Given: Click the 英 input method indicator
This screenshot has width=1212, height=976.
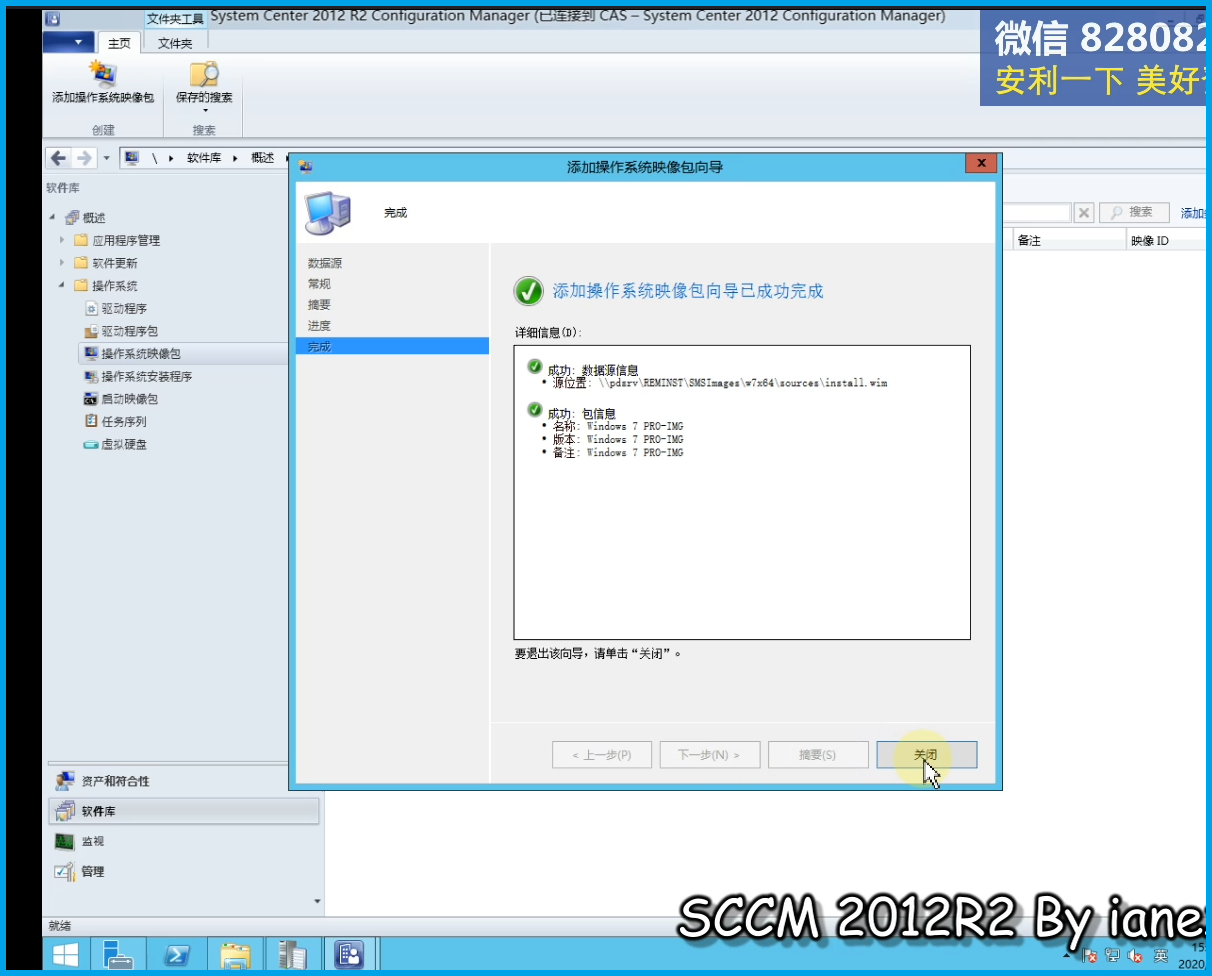Looking at the screenshot, I should (1161, 956).
